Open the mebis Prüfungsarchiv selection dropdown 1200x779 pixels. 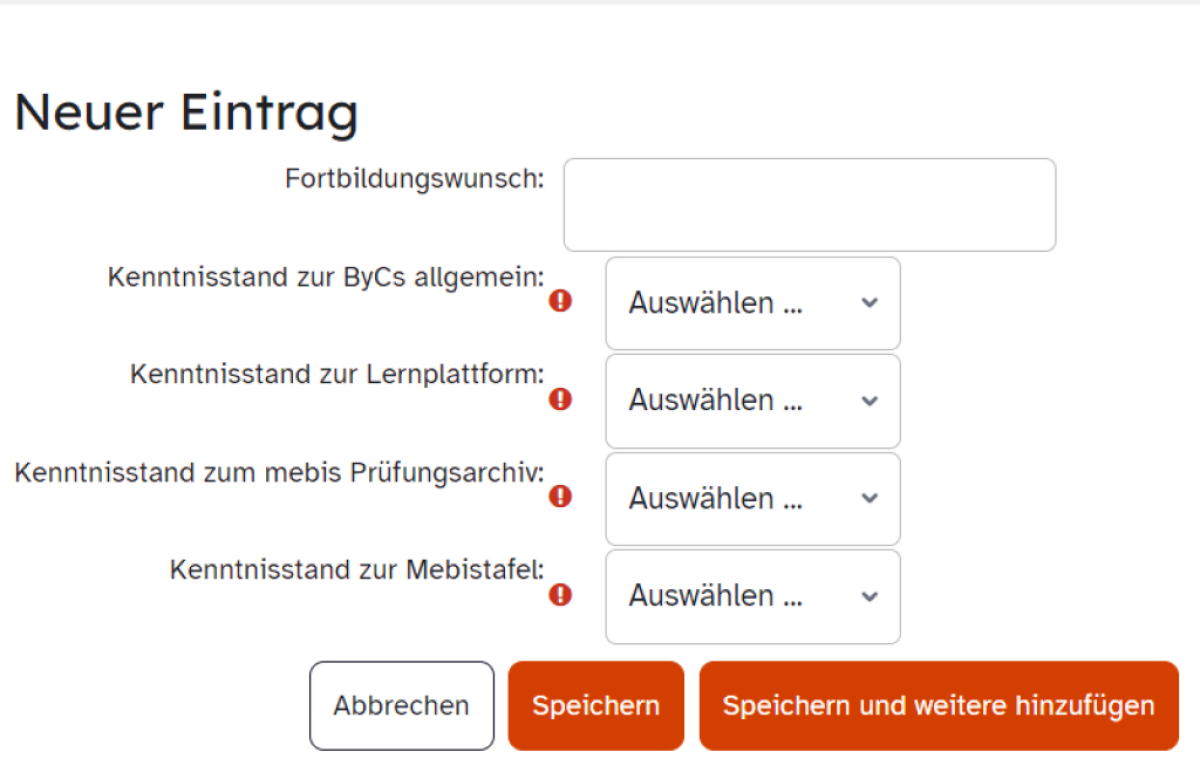[753, 498]
